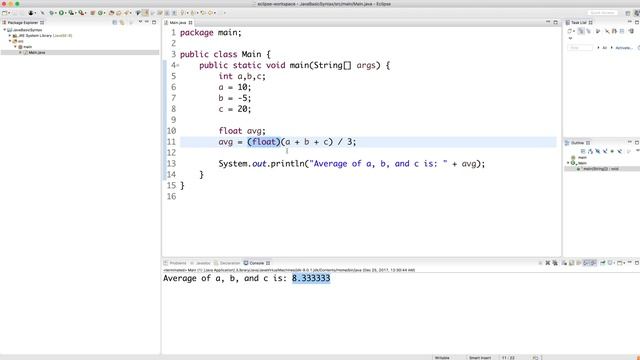Click the Open Type toolbar icon
The image size is (640, 360).
point(111,13)
